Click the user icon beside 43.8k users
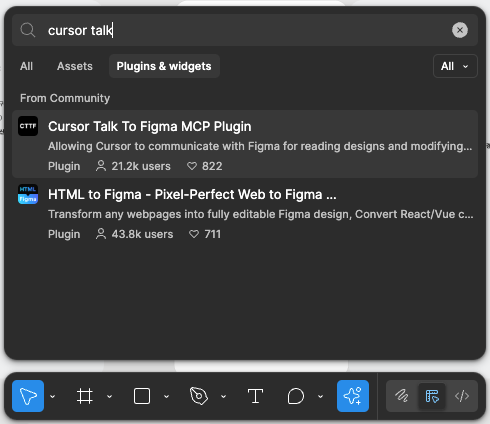490x424 pixels. click(101, 234)
